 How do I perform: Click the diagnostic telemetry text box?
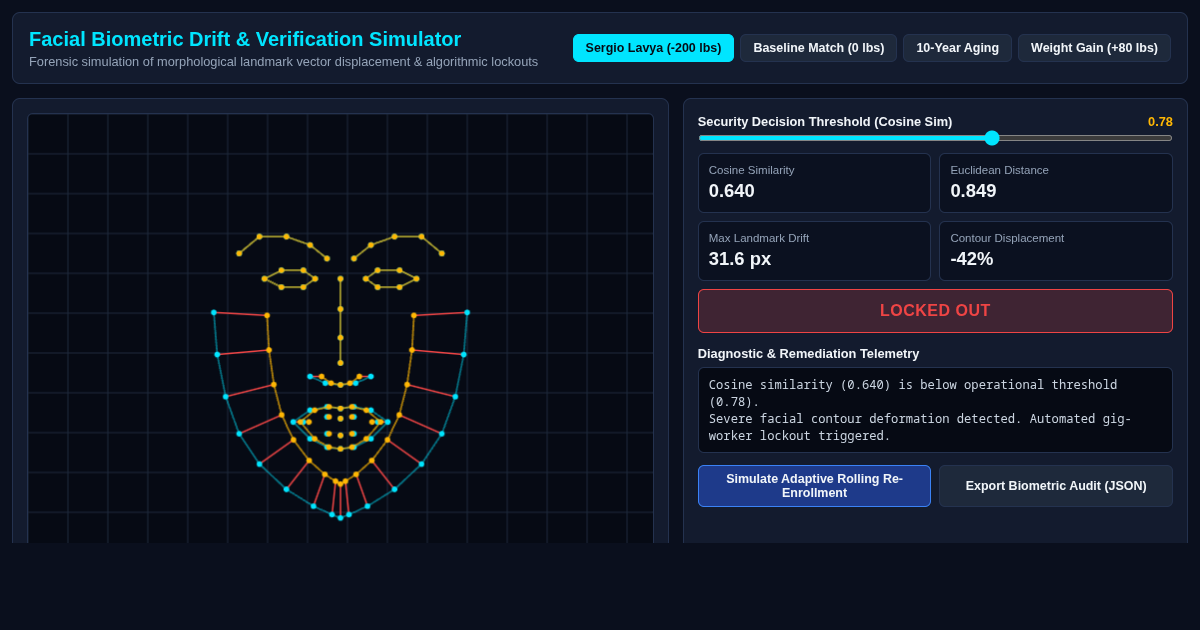click(x=935, y=410)
